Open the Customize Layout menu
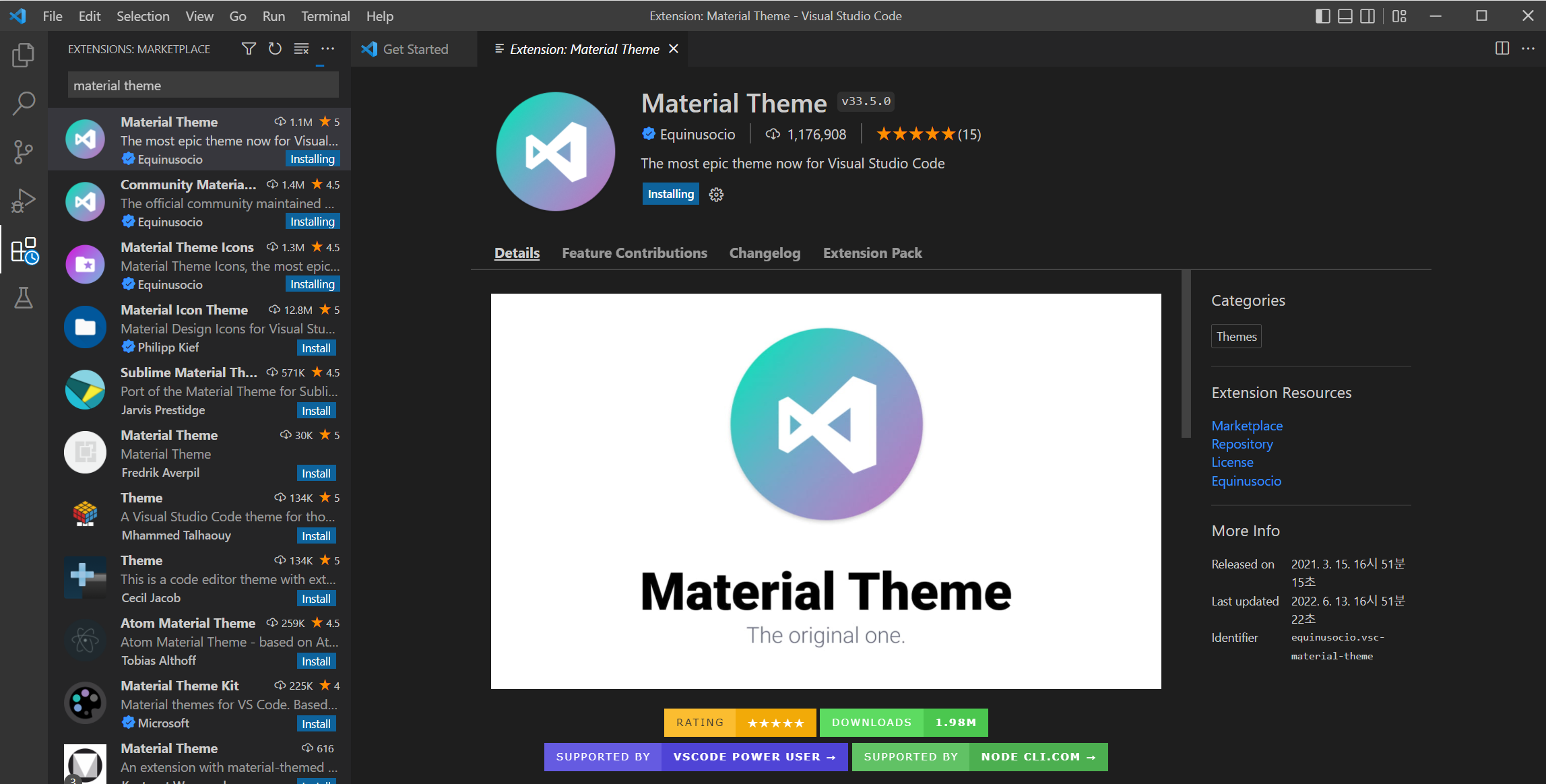 [x=1399, y=16]
